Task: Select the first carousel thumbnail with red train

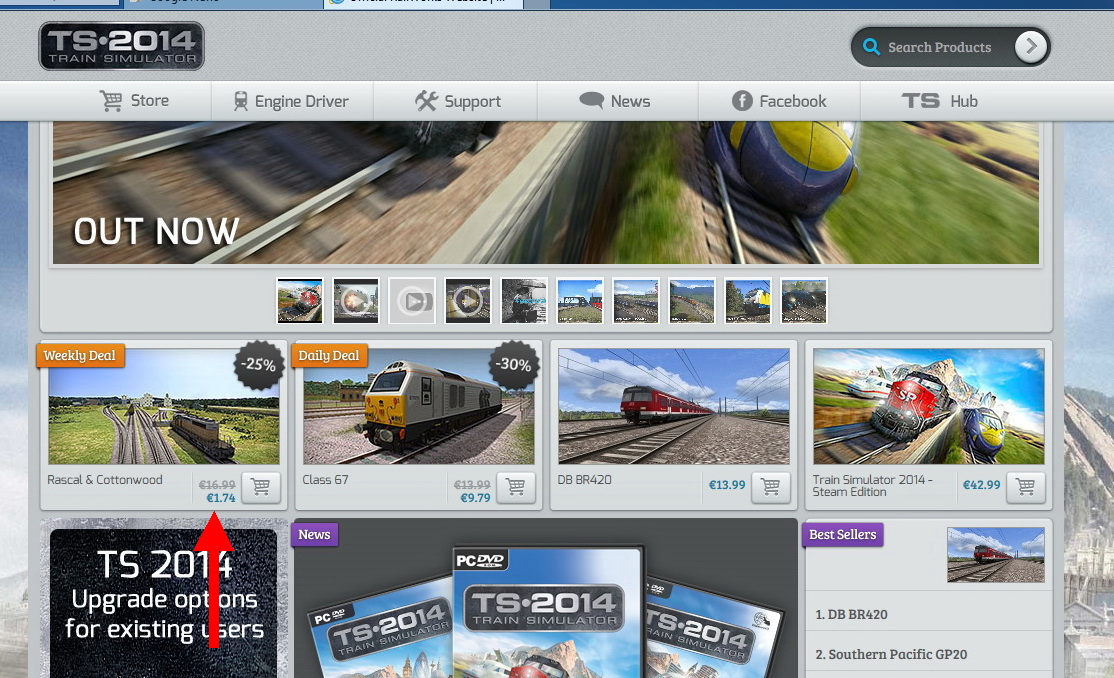Action: (300, 301)
